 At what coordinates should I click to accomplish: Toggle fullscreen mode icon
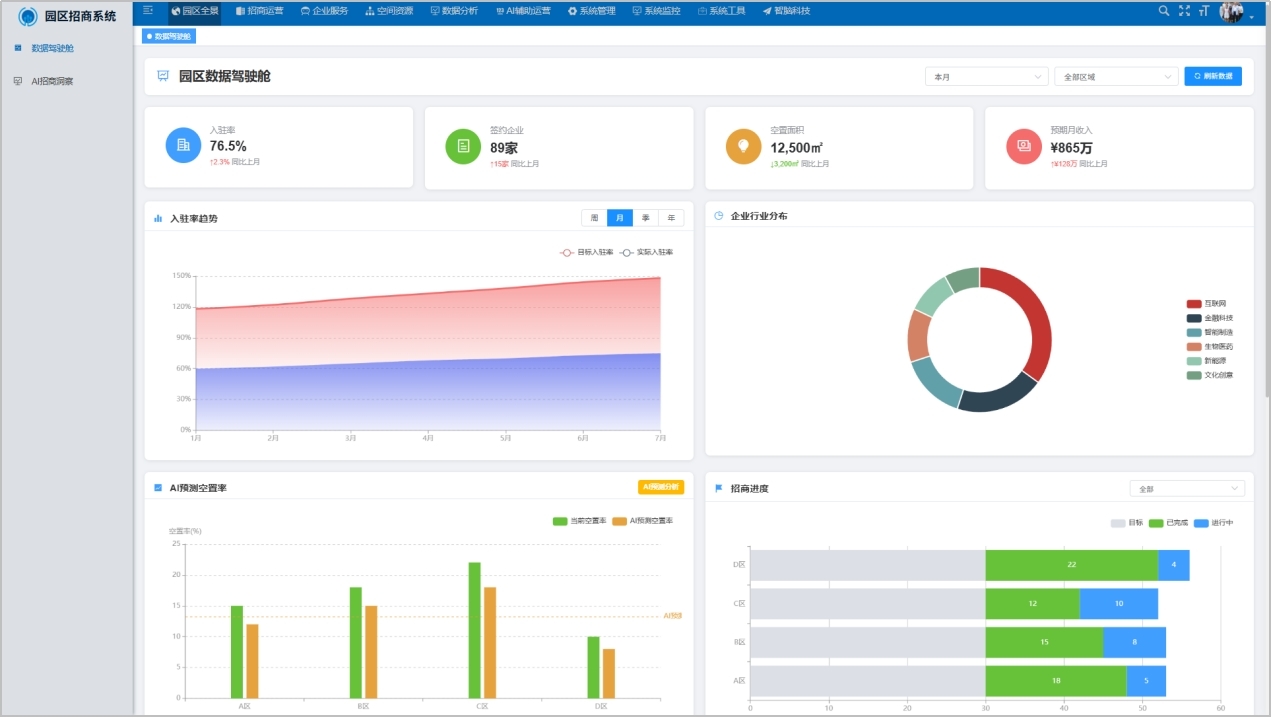point(1184,11)
